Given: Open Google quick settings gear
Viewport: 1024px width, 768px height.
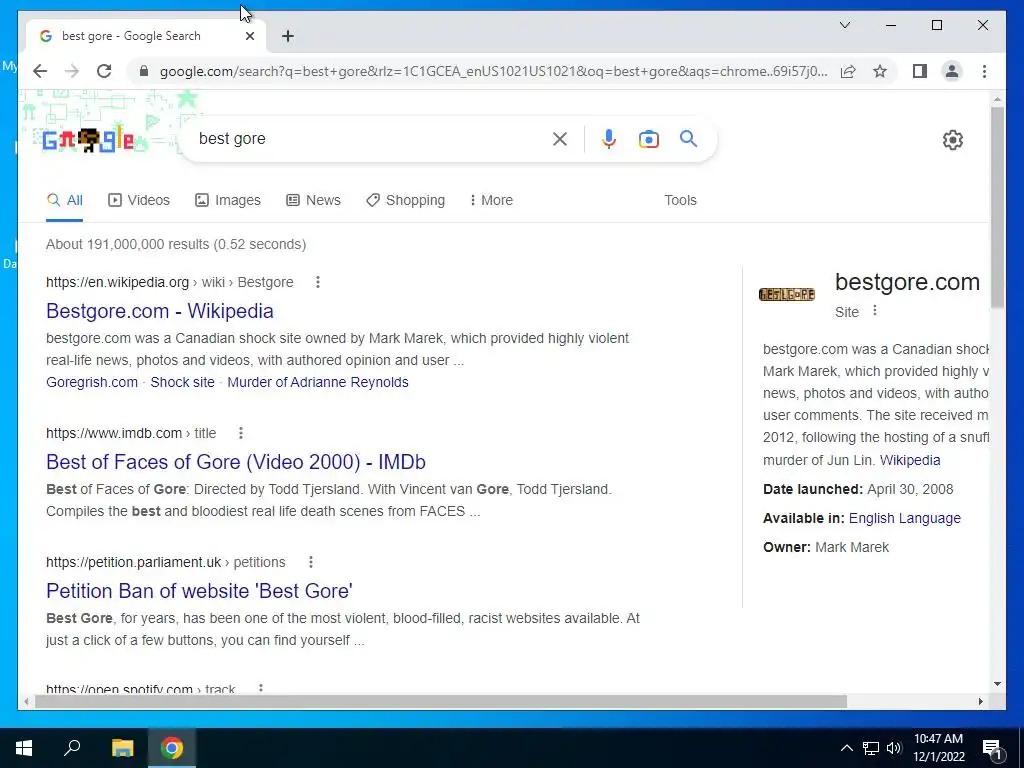Looking at the screenshot, I should pos(953,140).
